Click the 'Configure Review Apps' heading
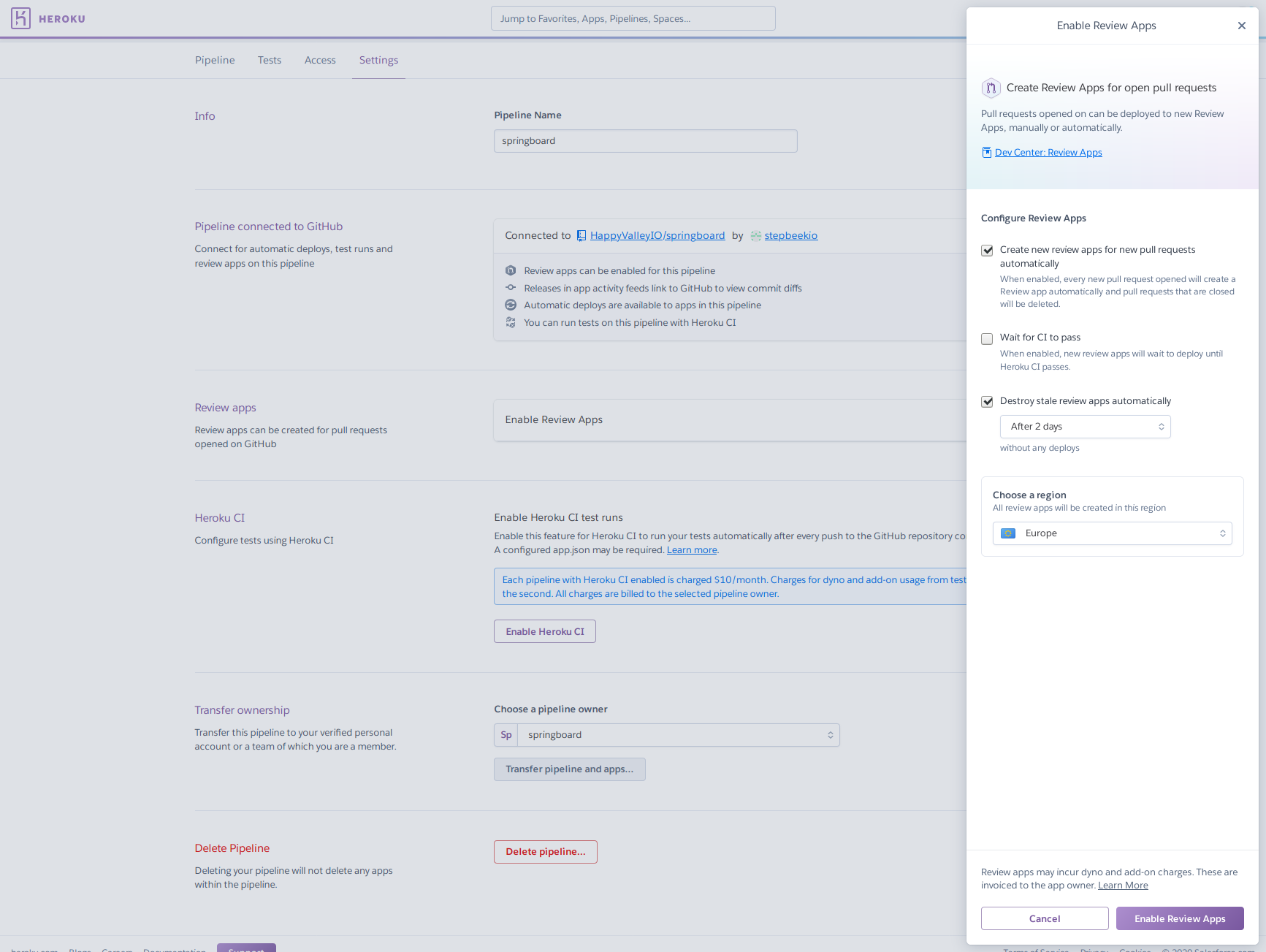1266x952 pixels. coord(1034,218)
